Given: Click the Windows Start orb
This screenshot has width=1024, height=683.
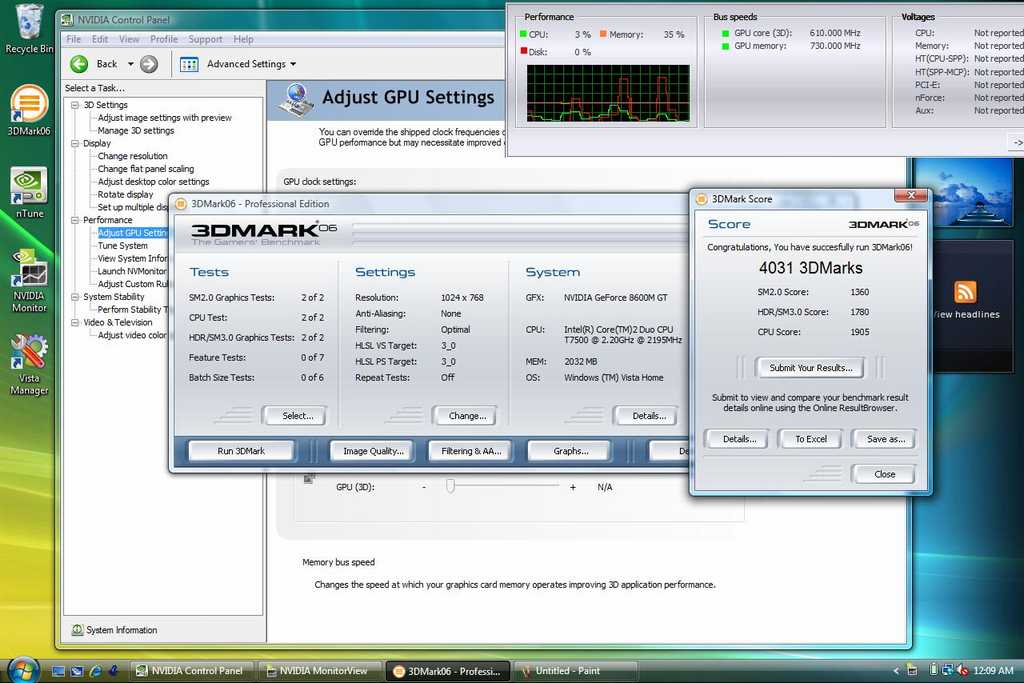Looking at the screenshot, I should click(x=22, y=669).
